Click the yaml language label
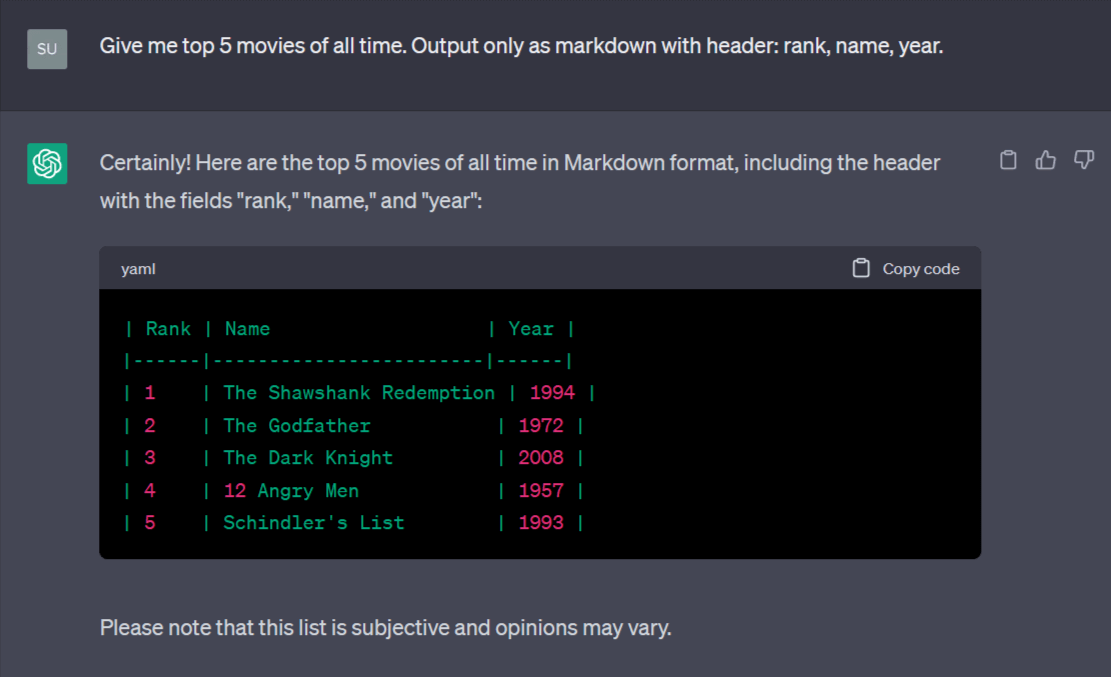1111x677 pixels. (x=138, y=269)
